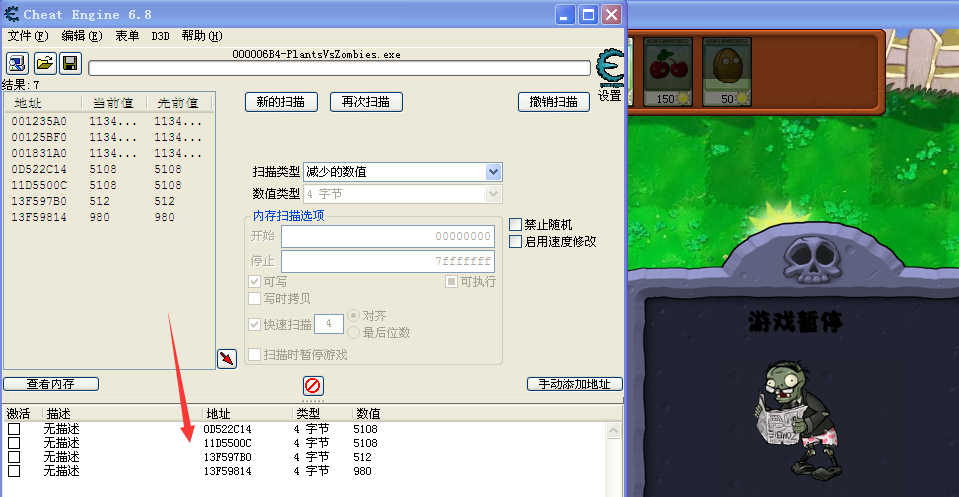
Task: Click the 地址 results column header
Action: (43, 103)
